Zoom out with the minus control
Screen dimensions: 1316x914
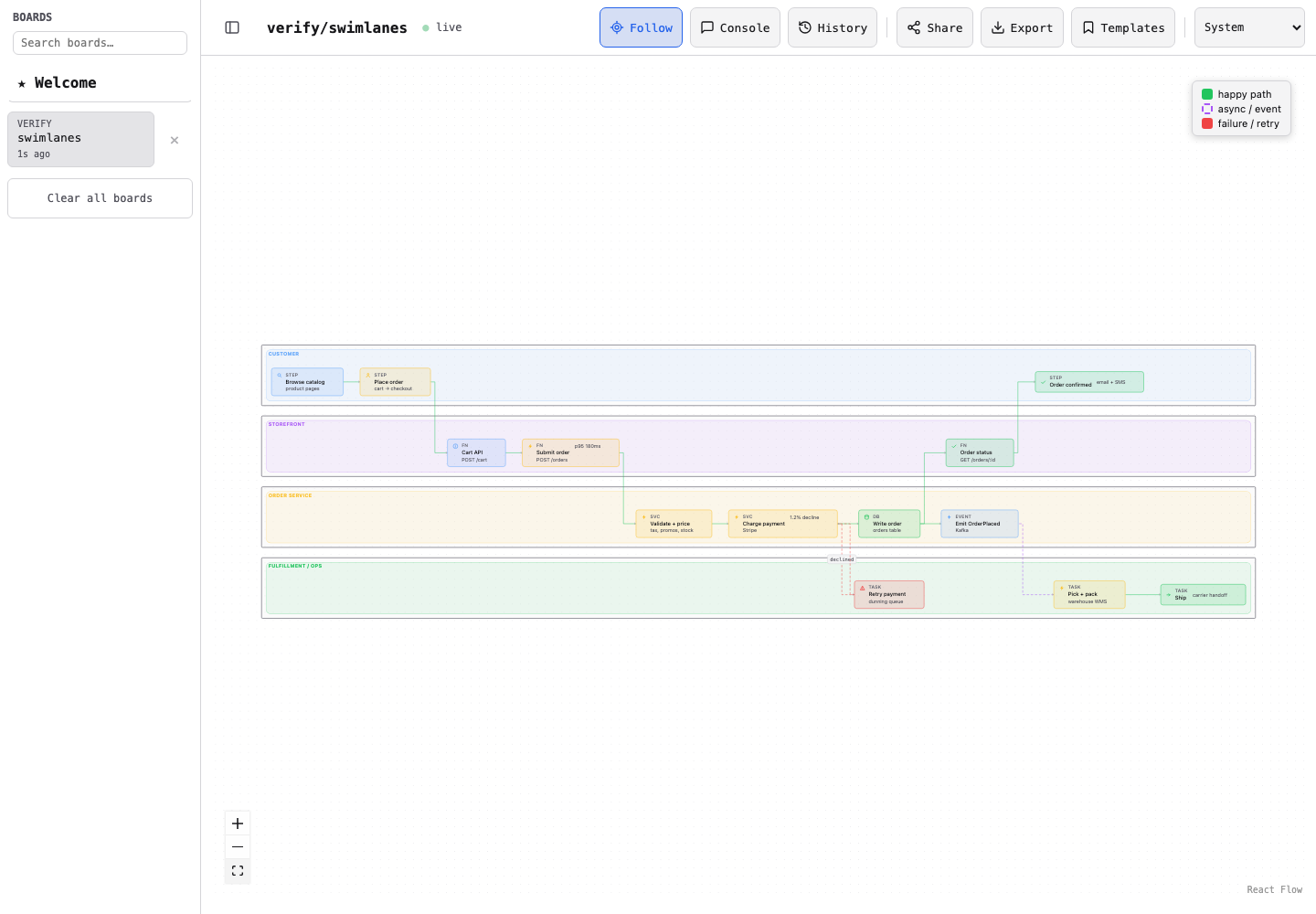[238, 847]
